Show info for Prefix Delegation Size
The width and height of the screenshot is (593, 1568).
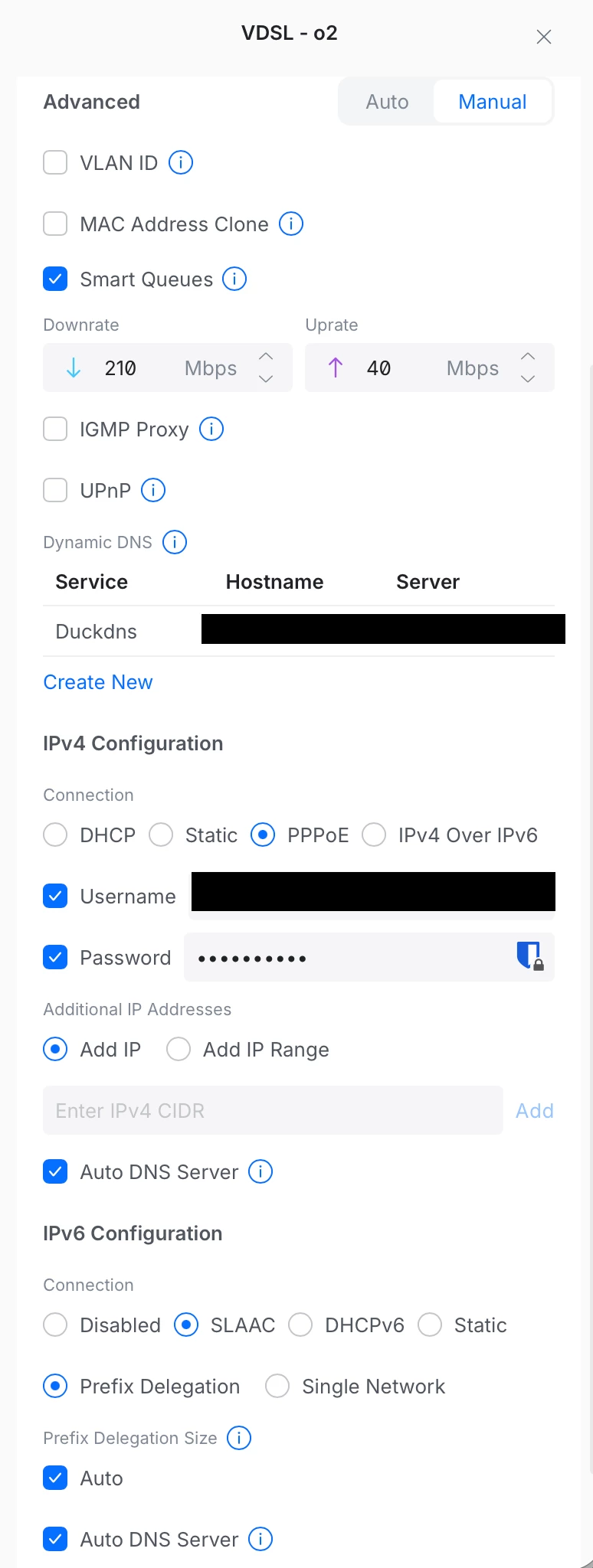pyautogui.click(x=239, y=1438)
